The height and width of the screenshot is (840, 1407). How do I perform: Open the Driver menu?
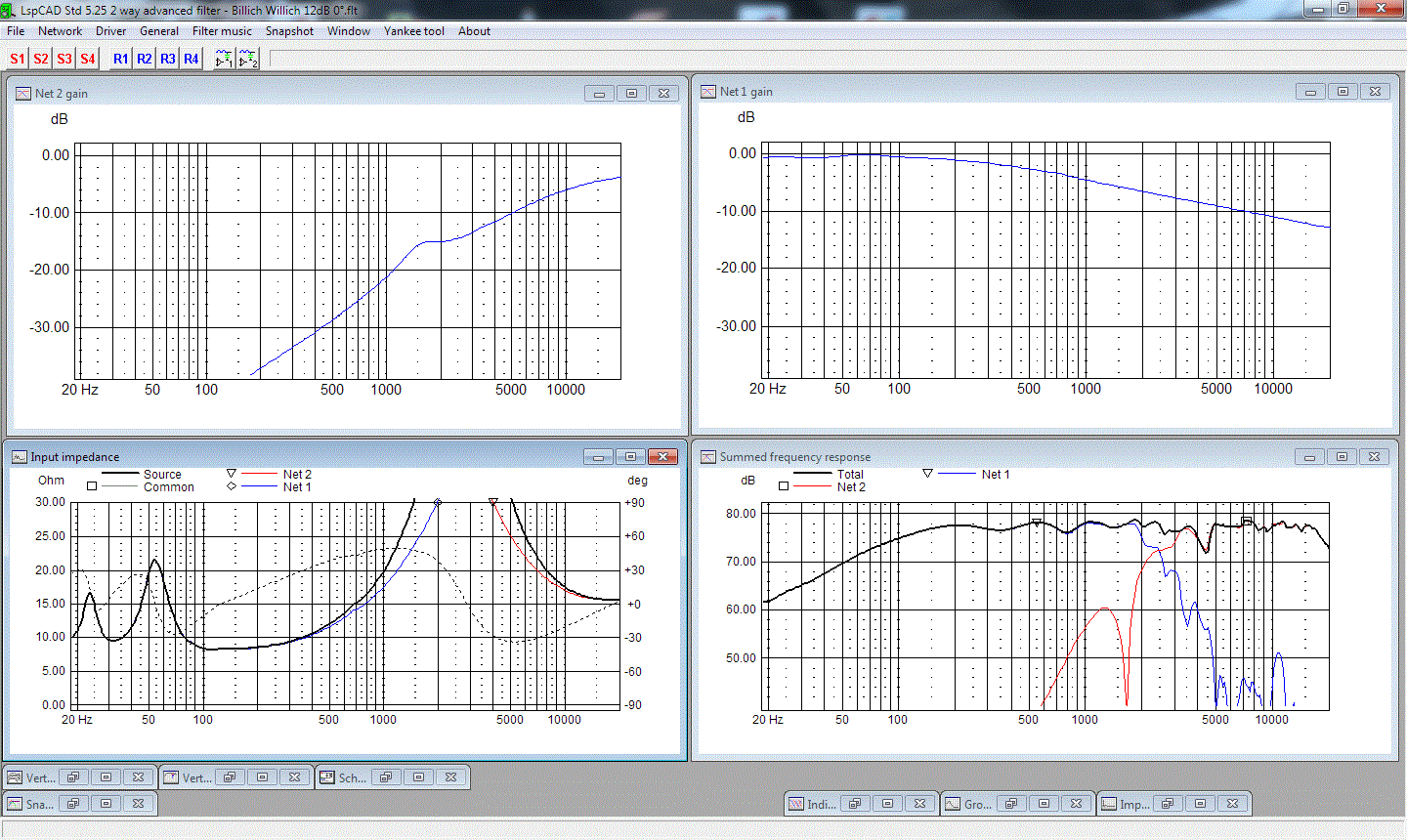(x=110, y=31)
